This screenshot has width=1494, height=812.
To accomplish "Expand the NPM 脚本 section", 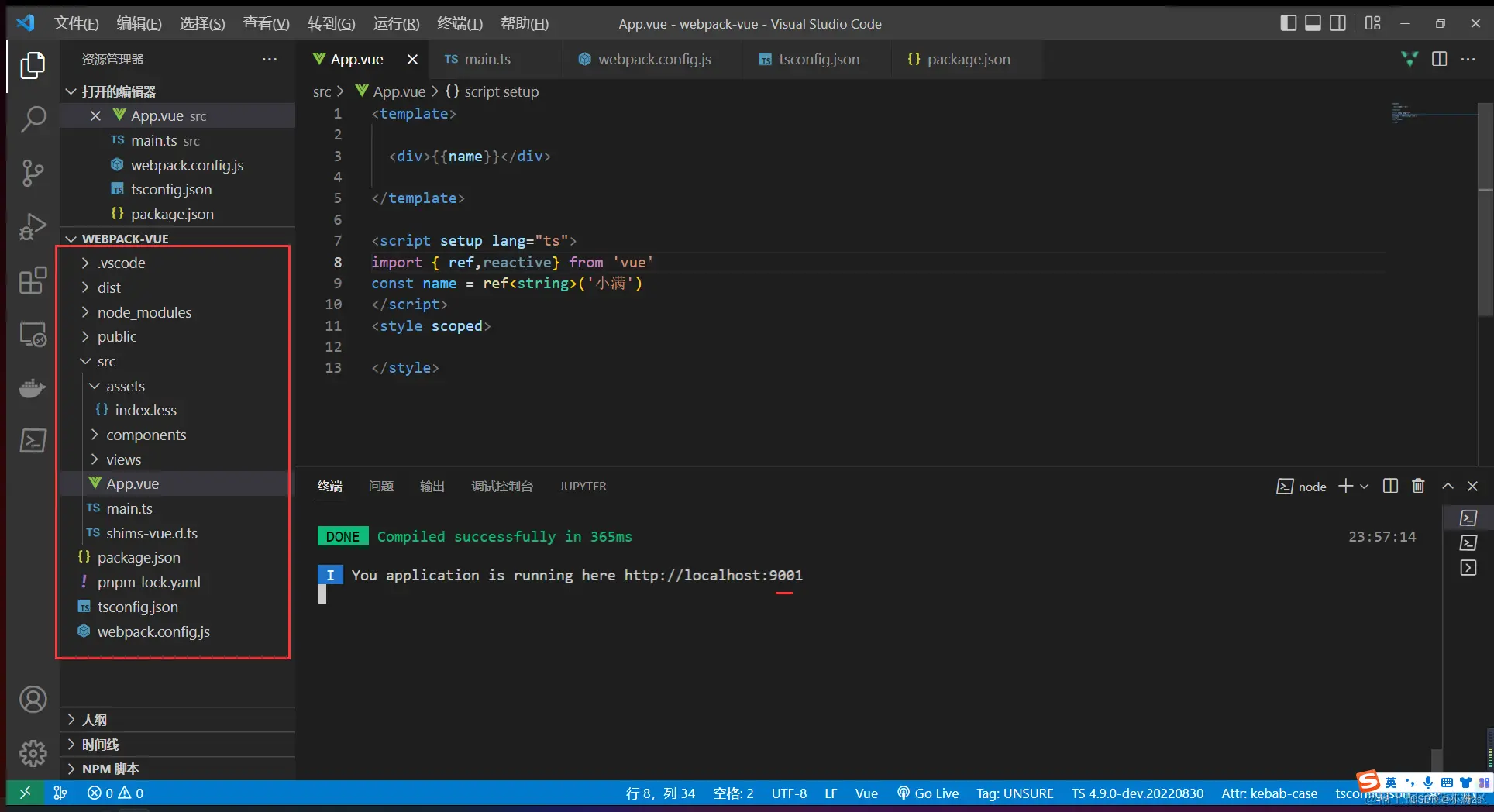I will tap(177, 769).
